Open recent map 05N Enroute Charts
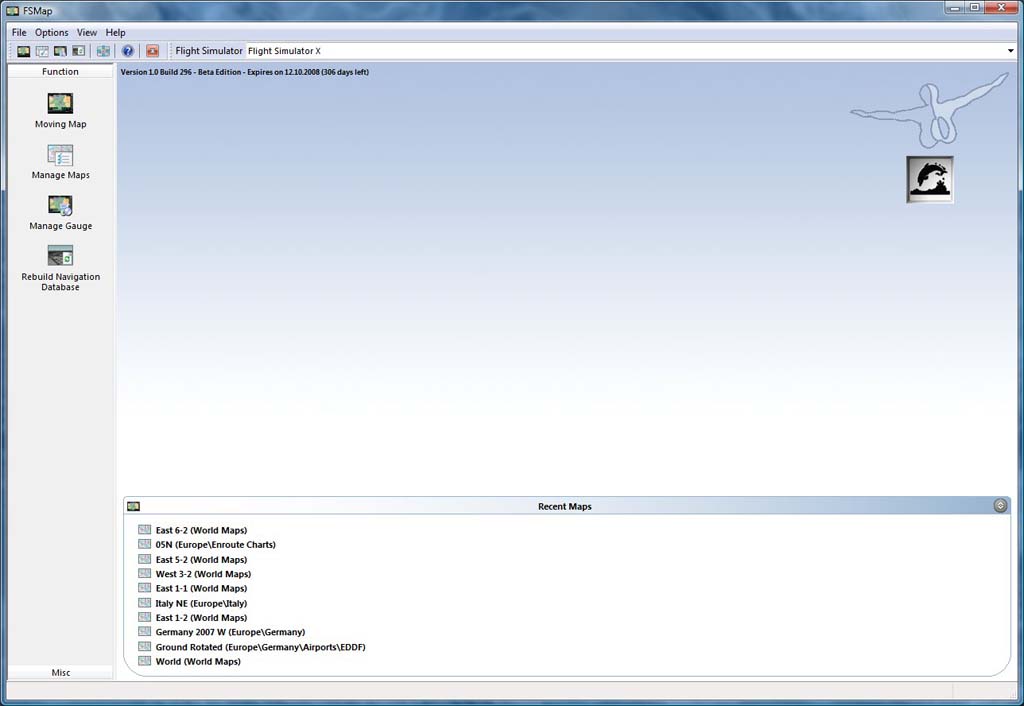 click(215, 545)
